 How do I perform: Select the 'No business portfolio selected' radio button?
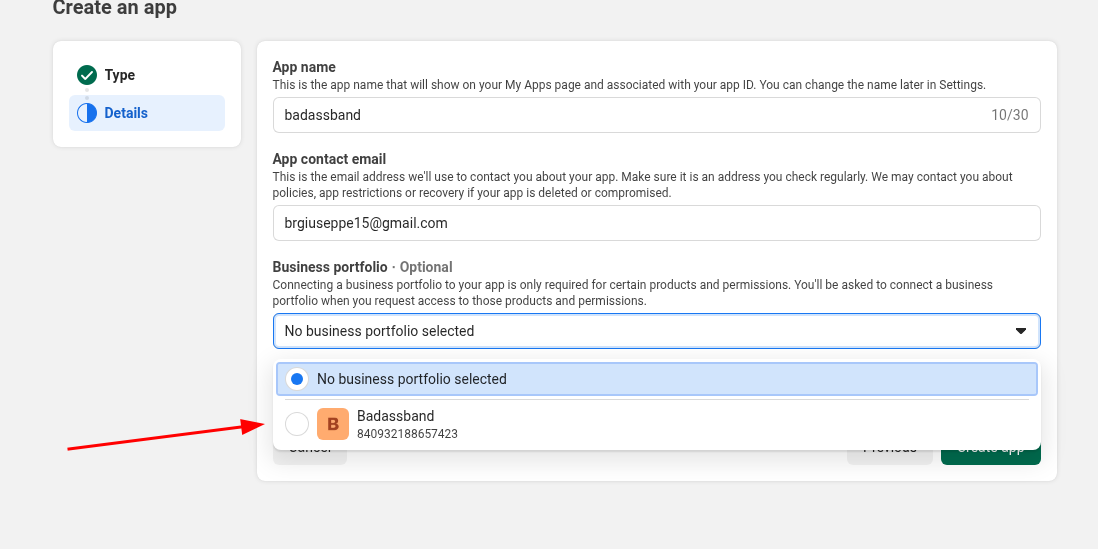pyautogui.click(x=297, y=379)
